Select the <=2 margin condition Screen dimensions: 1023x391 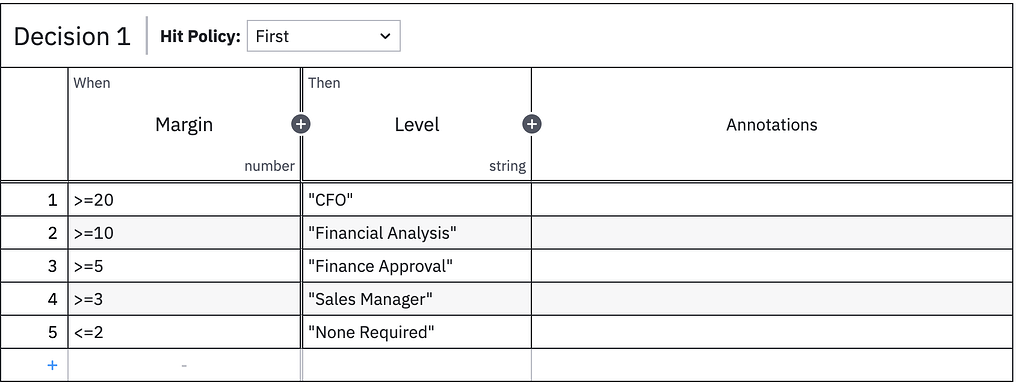pos(184,333)
